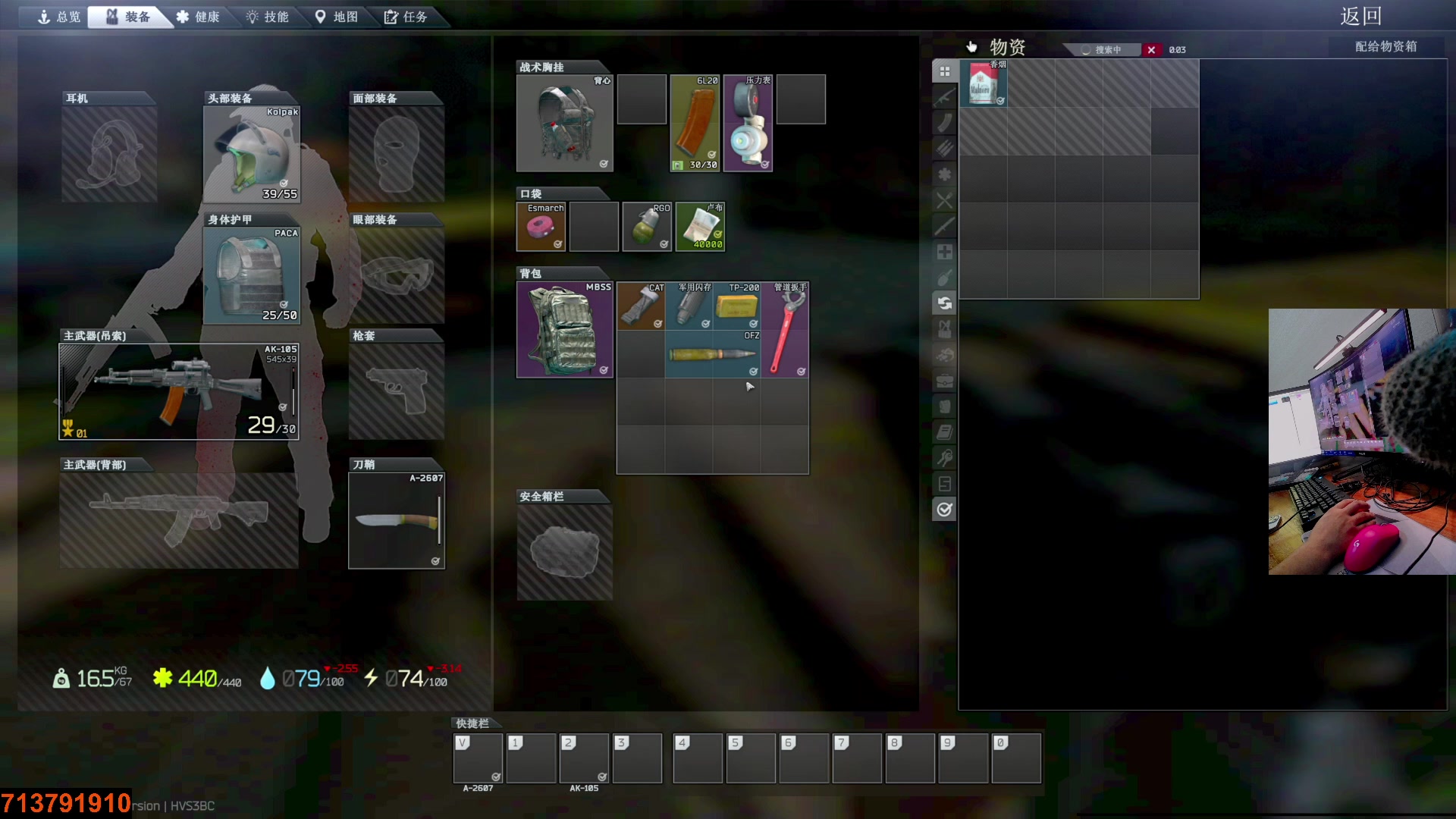Filter loot by melee knife icon
This screenshot has height=819, width=1456.
[x=944, y=226]
